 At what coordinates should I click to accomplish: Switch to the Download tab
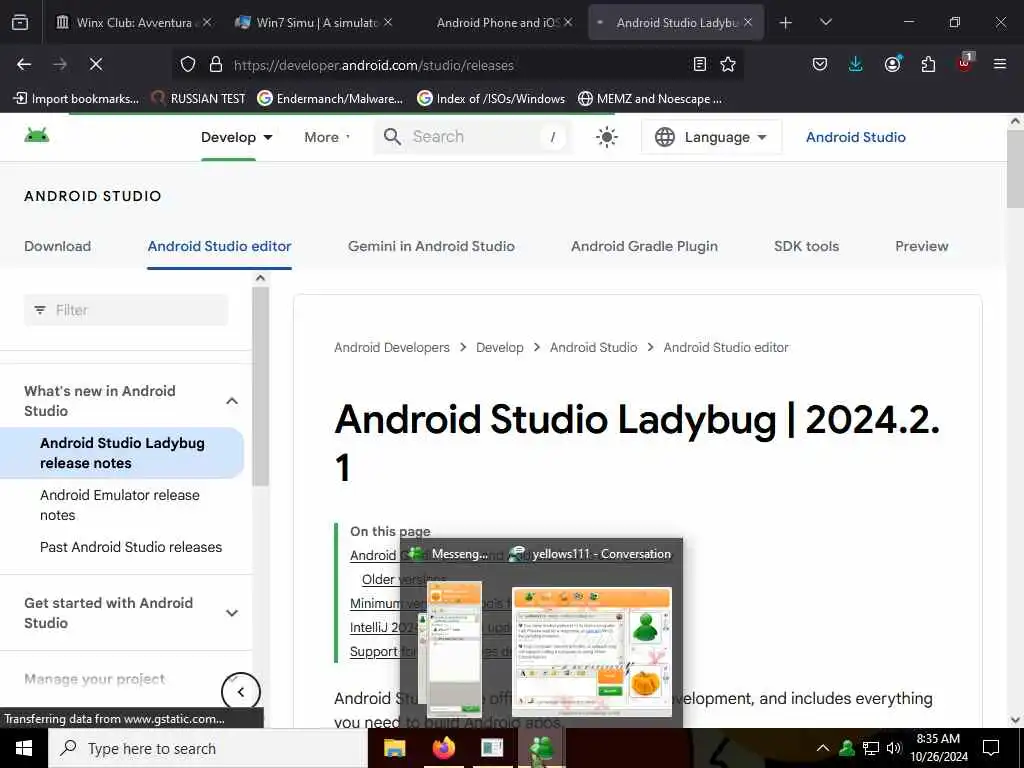pos(57,246)
